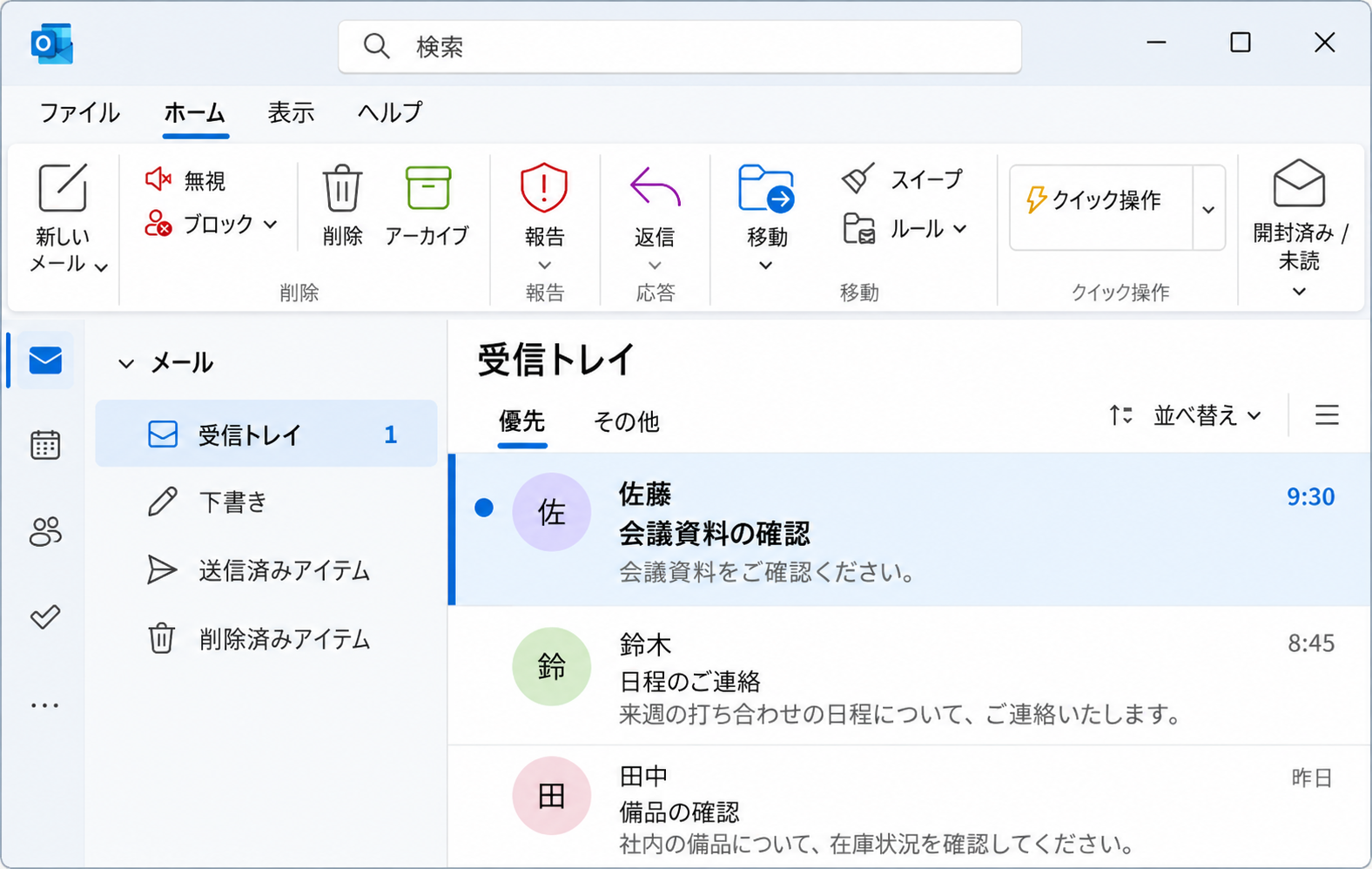The height and width of the screenshot is (869, 1372).
Task: Select the ホーム ribbon tab
Action: [195, 112]
